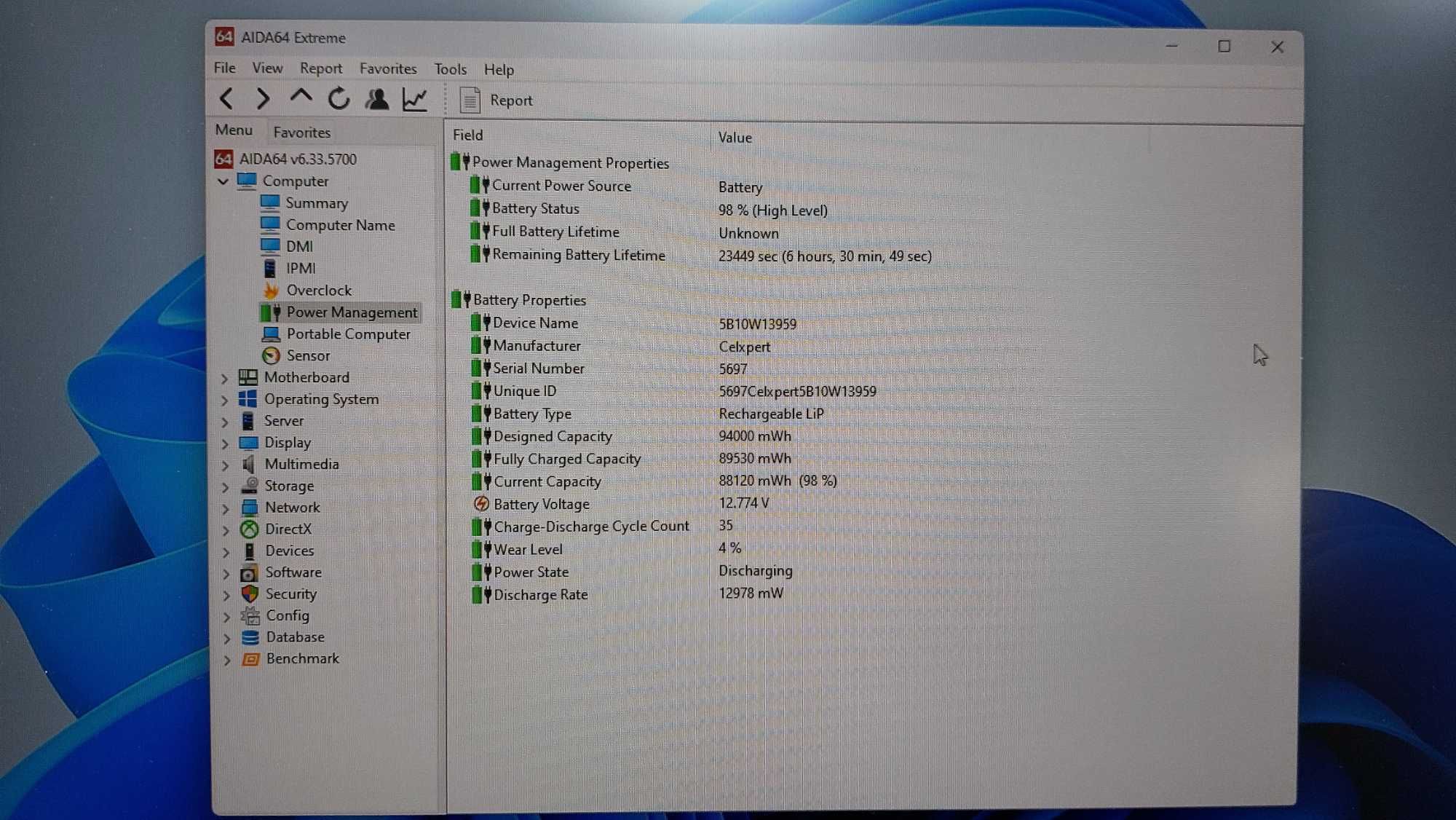The width and height of the screenshot is (1456, 820).
Task: Click the value 5697Celxpert5B10W13959
Action: [x=798, y=391]
